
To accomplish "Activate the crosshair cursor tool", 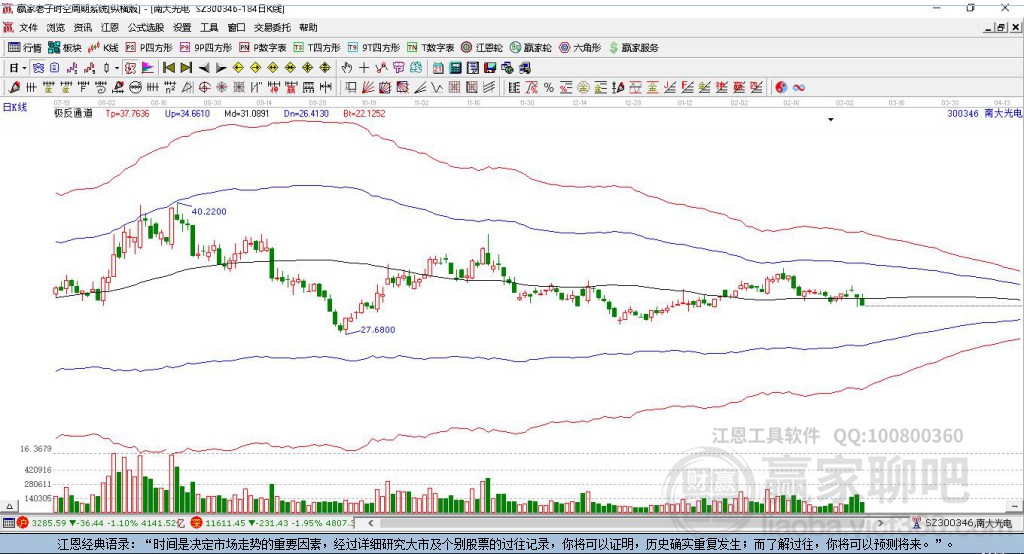I will [364, 68].
